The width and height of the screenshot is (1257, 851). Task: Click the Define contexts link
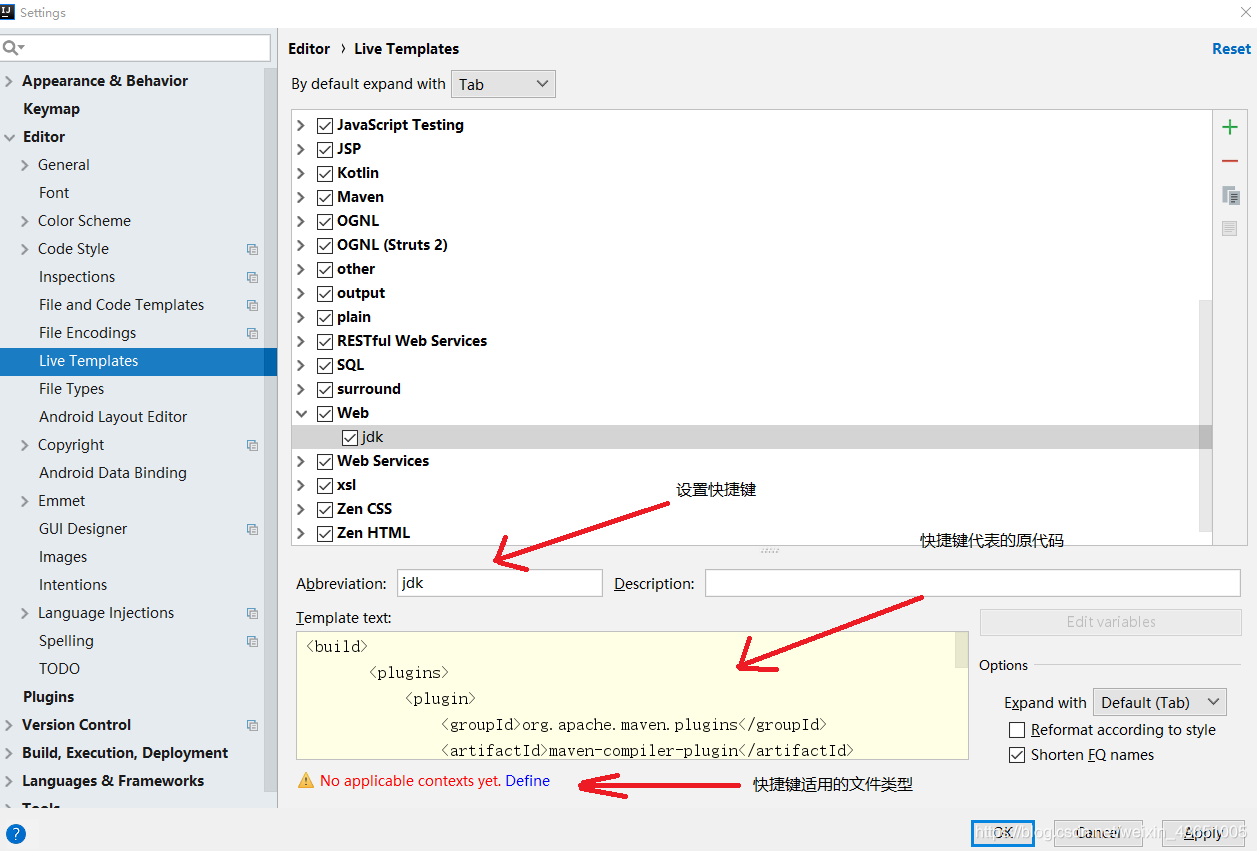tap(527, 781)
